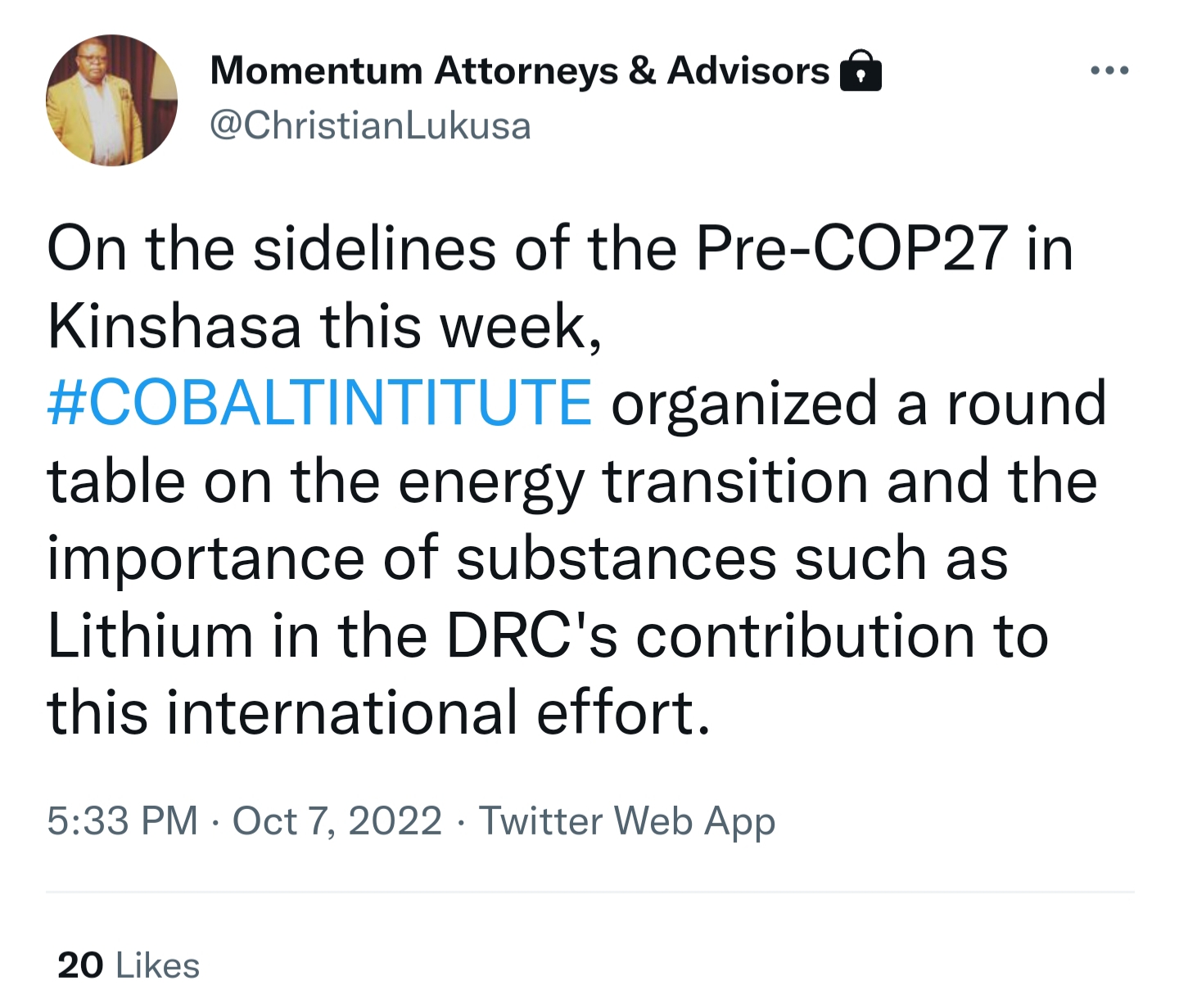Open the profile avatar photo
Viewport: 1179px width, 1008px height.
tap(111, 100)
